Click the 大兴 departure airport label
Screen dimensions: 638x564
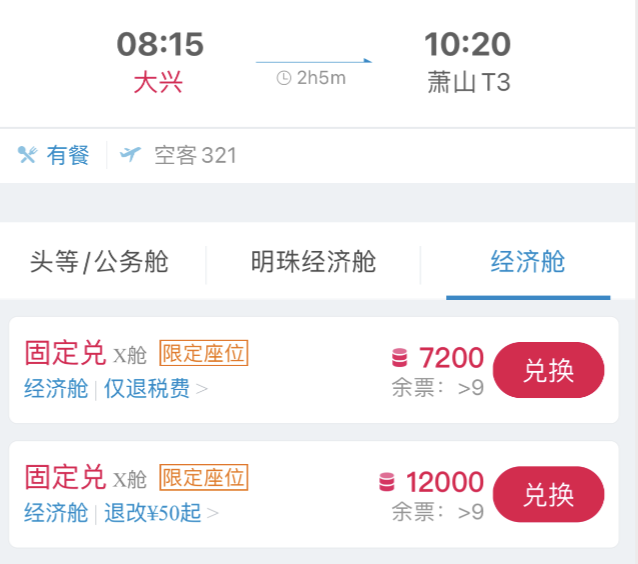tap(158, 83)
